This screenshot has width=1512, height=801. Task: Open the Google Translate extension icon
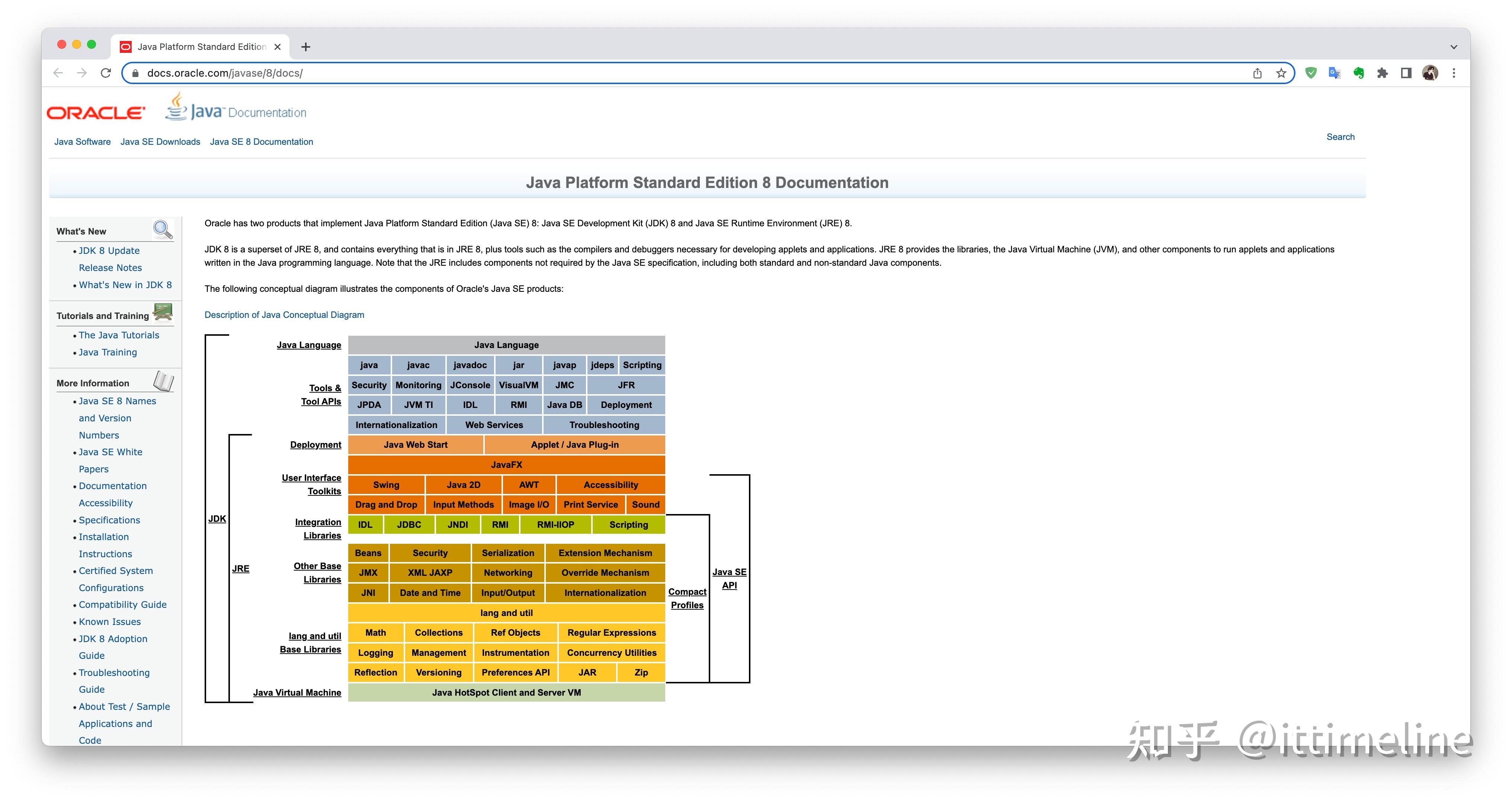click(1334, 73)
